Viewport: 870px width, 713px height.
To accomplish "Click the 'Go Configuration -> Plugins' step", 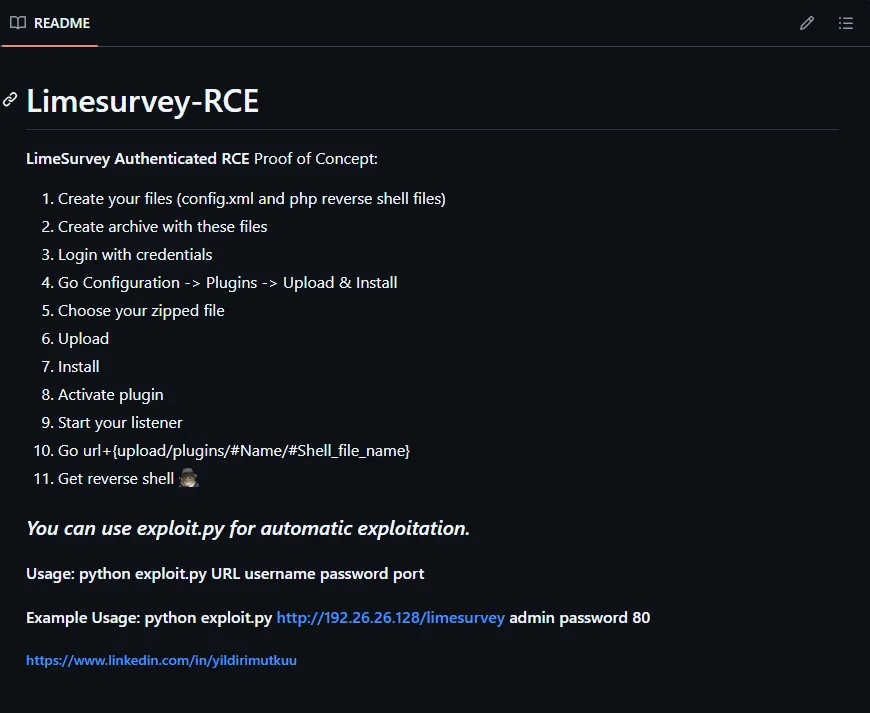I will (x=227, y=283).
